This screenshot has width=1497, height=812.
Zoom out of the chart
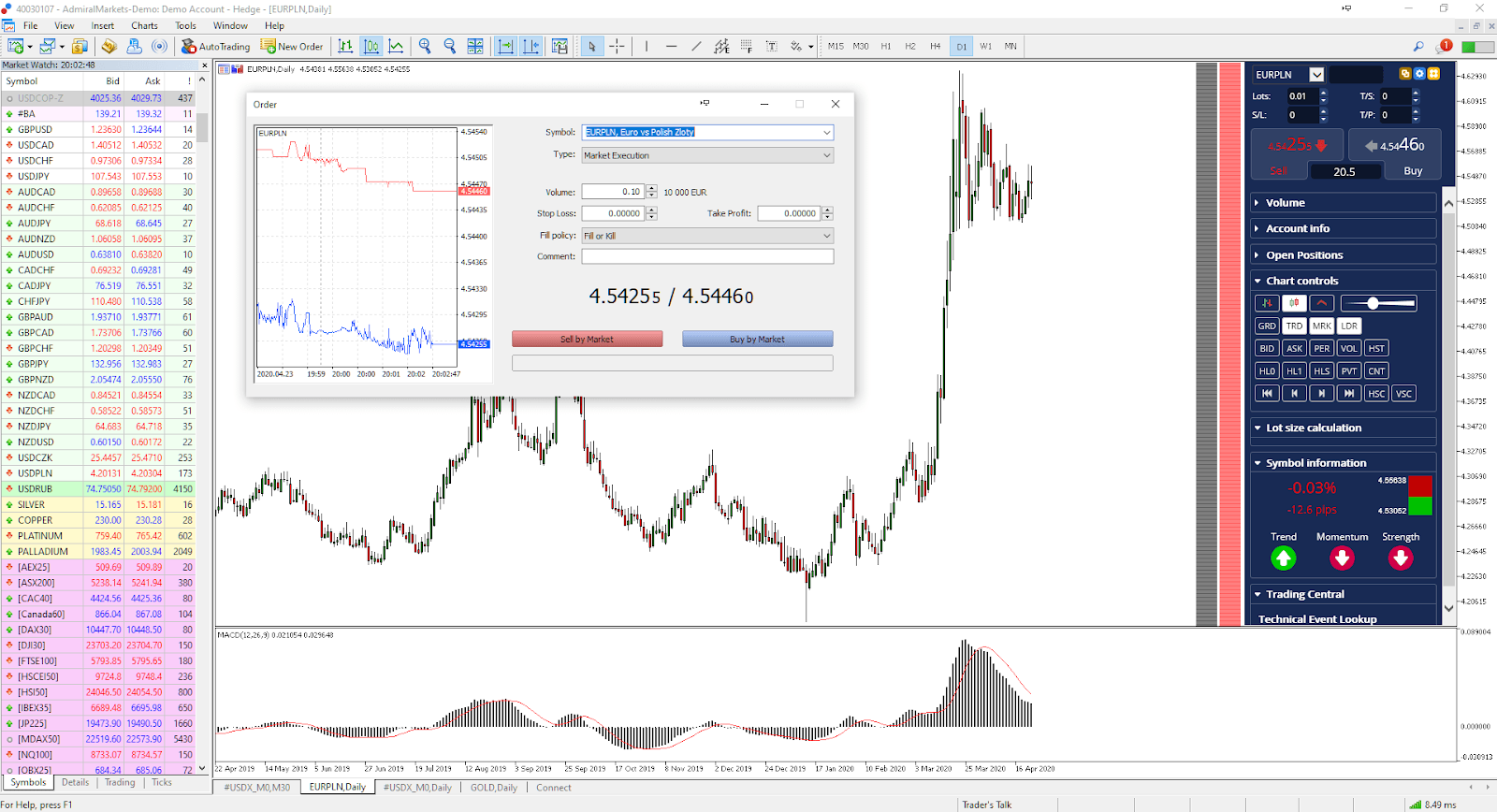point(449,46)
